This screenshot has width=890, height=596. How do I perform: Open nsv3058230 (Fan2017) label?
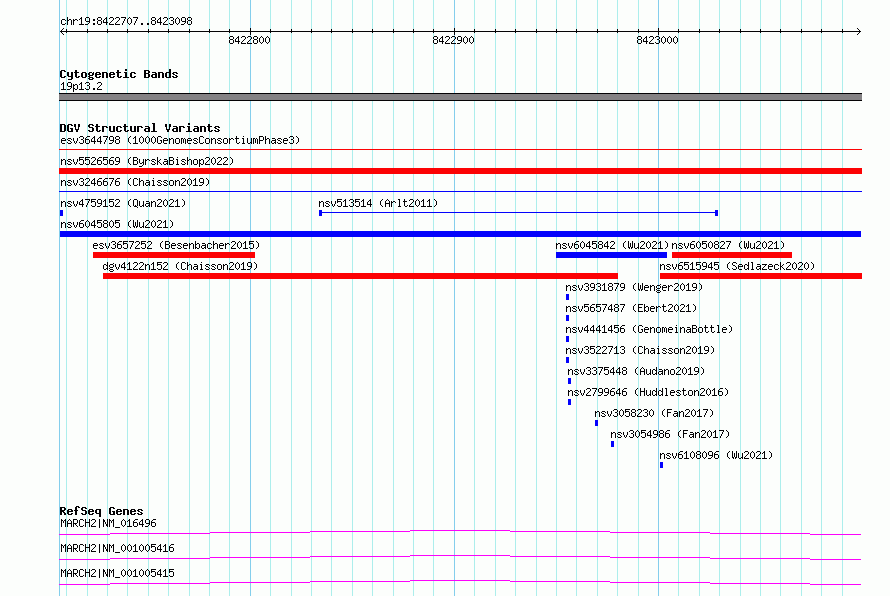pyautogui.click(x=654, y=413)
